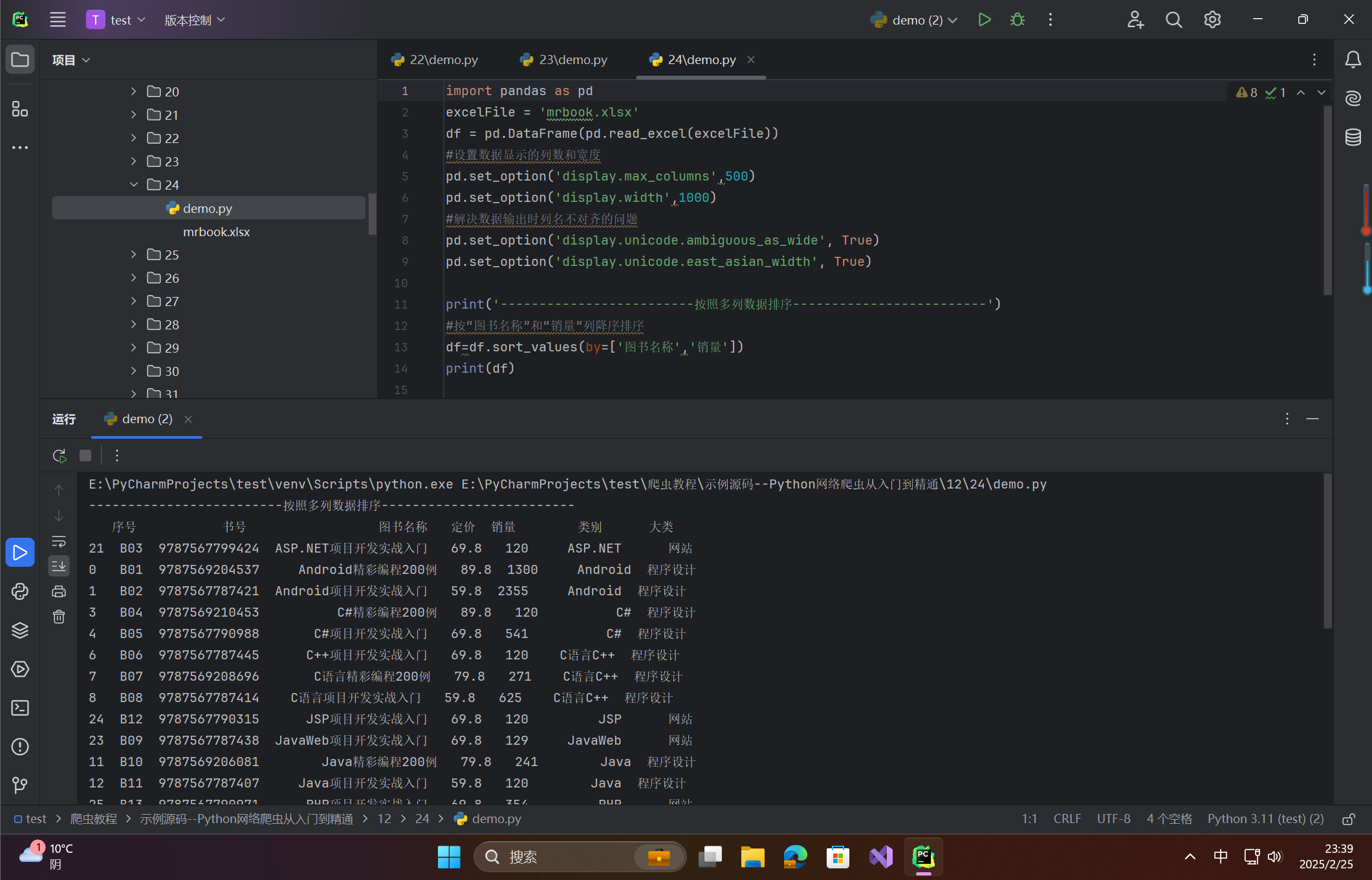Rerun demo (2) in run panel
Image resolution: width=1372 pixels, height=880 pixels.
coord(60,456)
